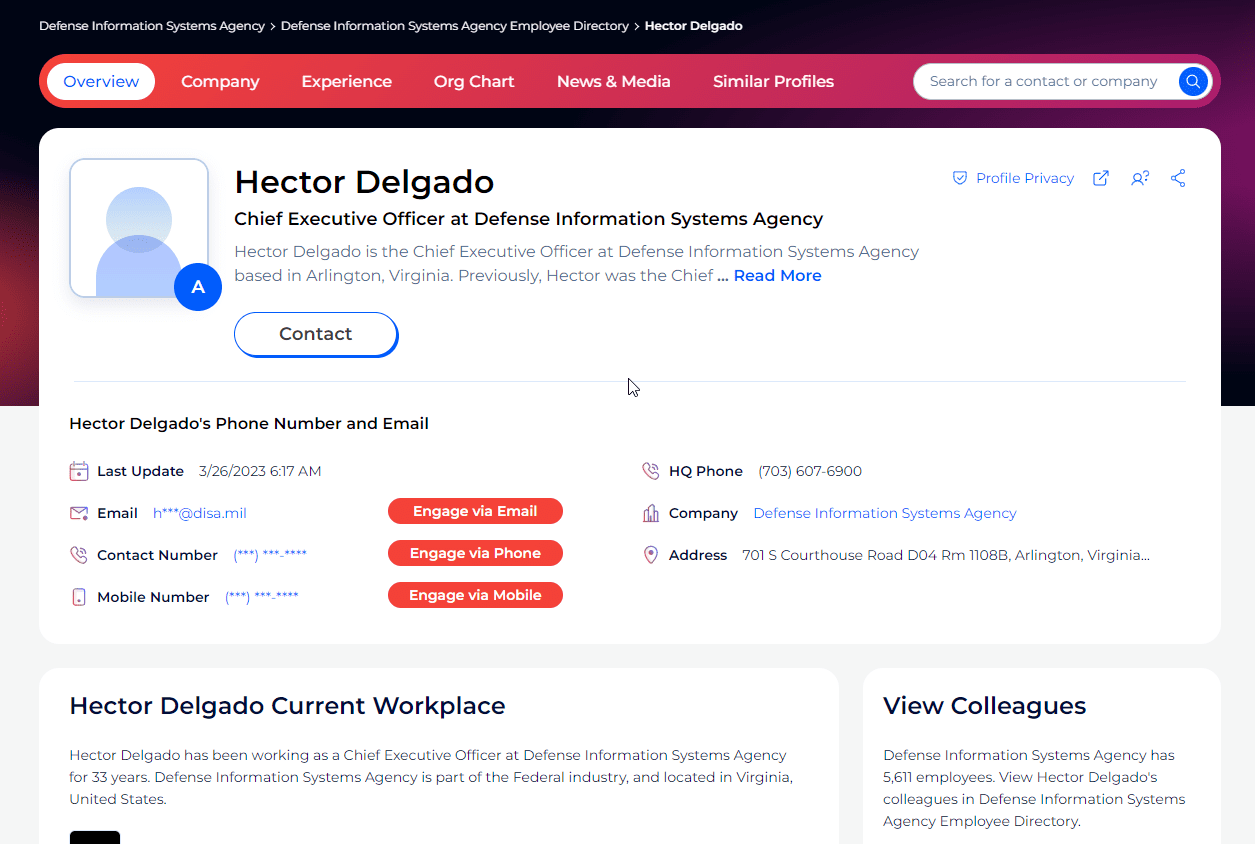Reveal the masked Mobile Number
This screenshot has width=1255, height=844.
pos(262,597)
